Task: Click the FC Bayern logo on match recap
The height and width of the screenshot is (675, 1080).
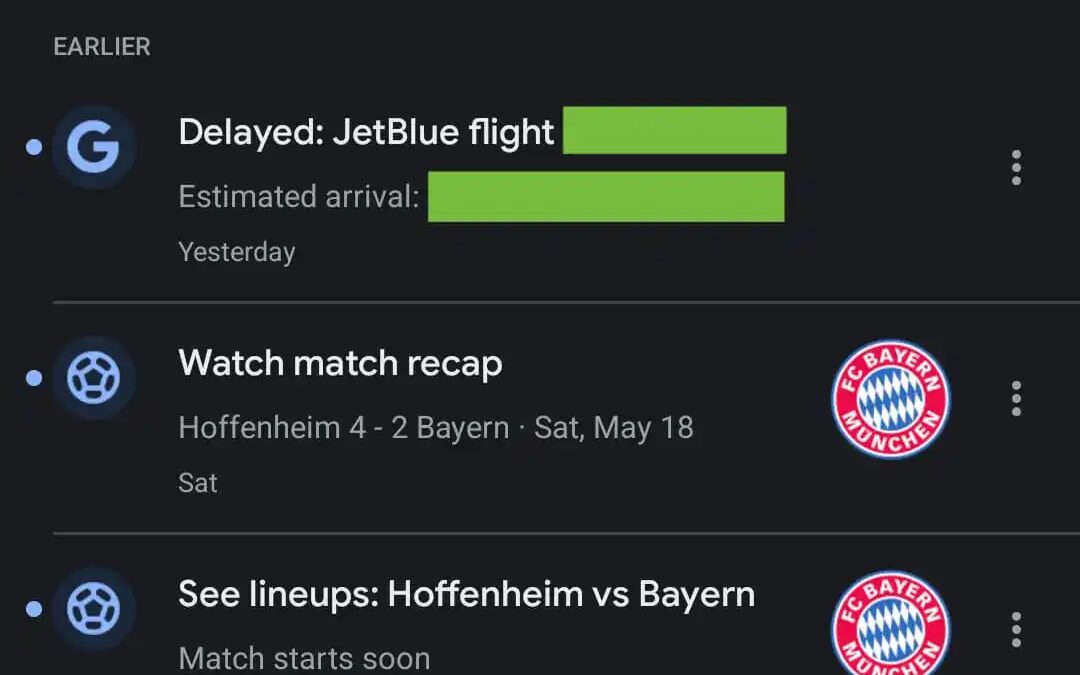Action: tap(890, 399)
